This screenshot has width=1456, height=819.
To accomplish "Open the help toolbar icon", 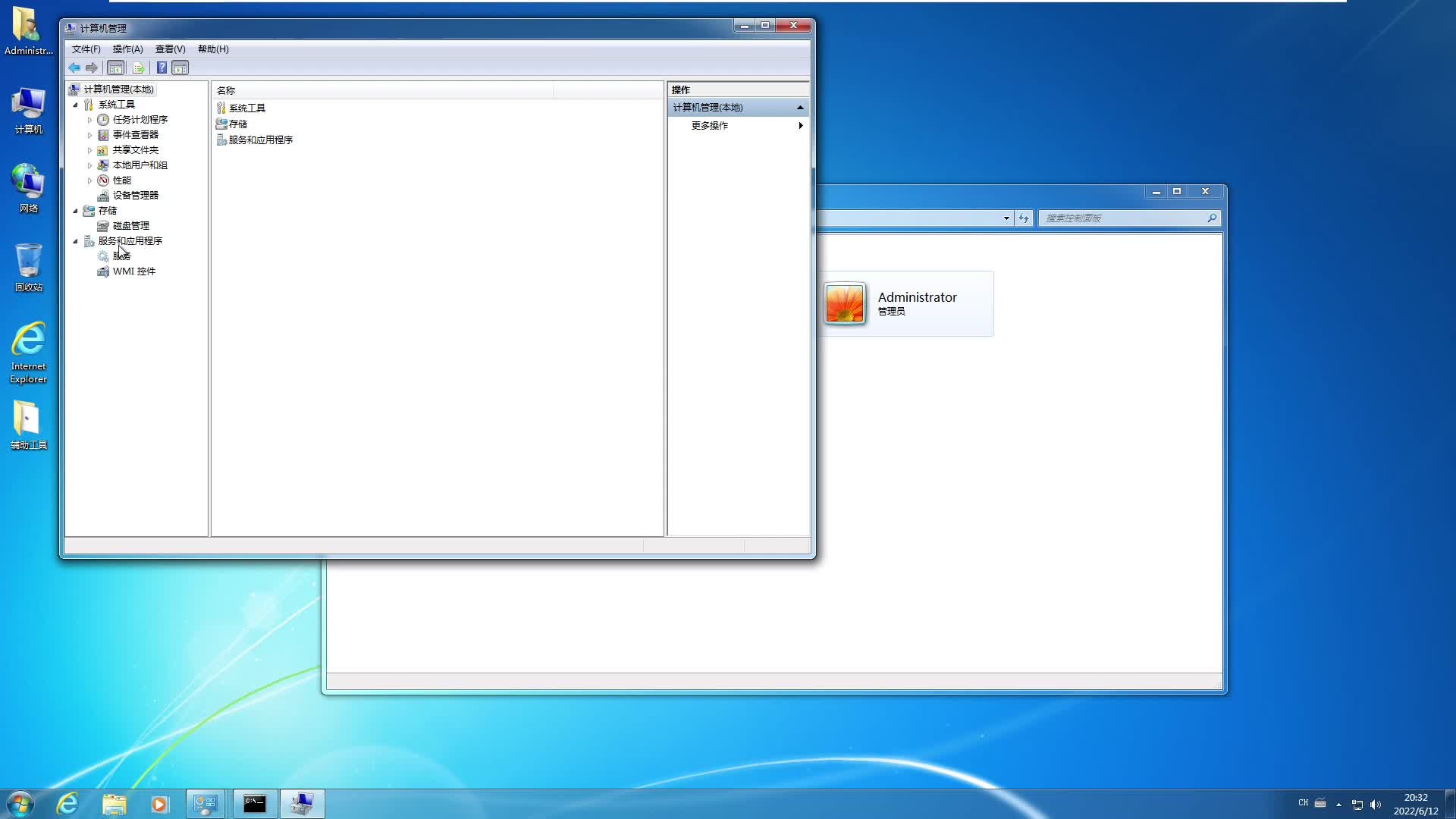I will point(162,68).
